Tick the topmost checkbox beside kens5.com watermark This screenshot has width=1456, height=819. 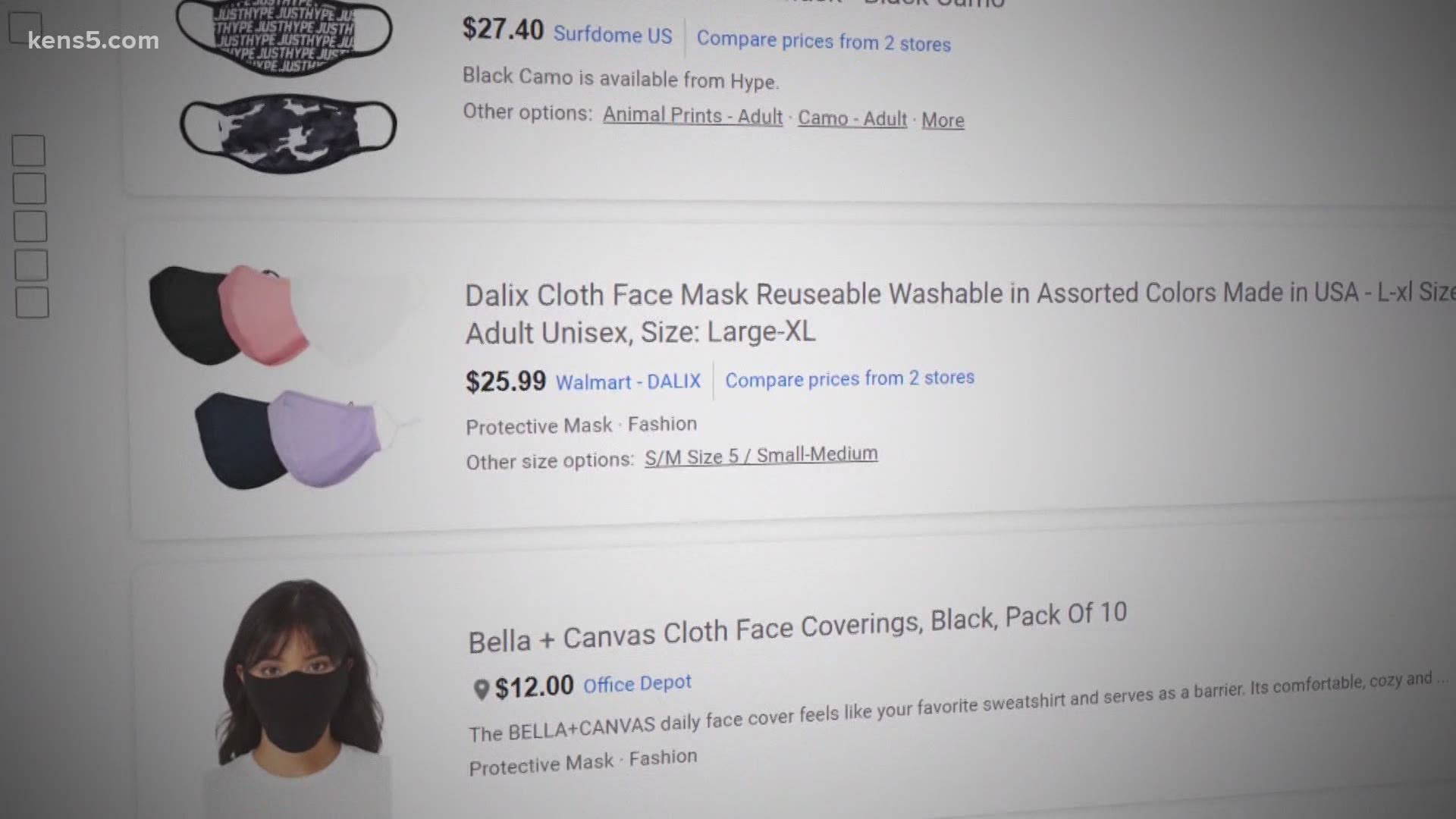pos(25,27)
